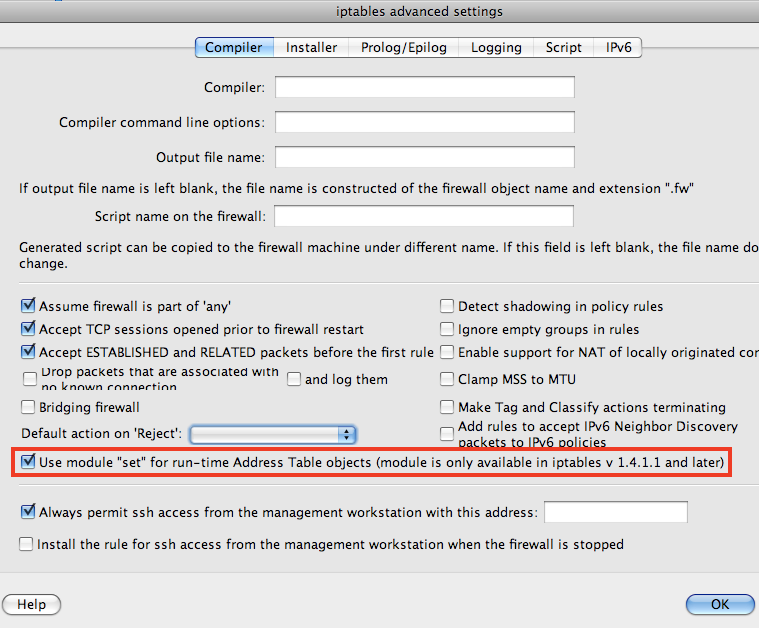Switch to the Logging tab
The height and width of the screenshot is (628, 759).
point(496,47)
